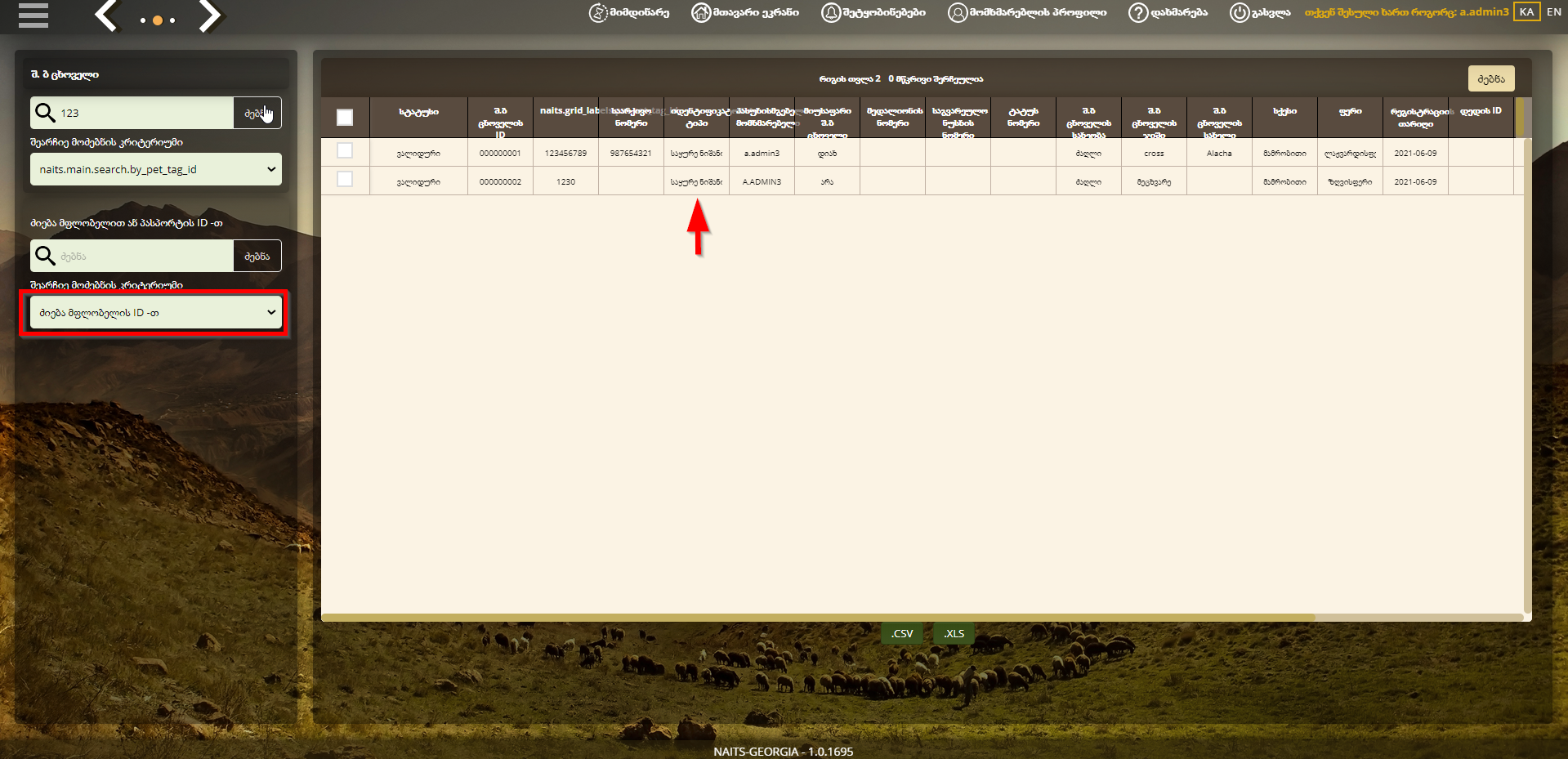1568x759 pixels.
Task: Export table with .XLS button
Action: (x=954, y=633)
